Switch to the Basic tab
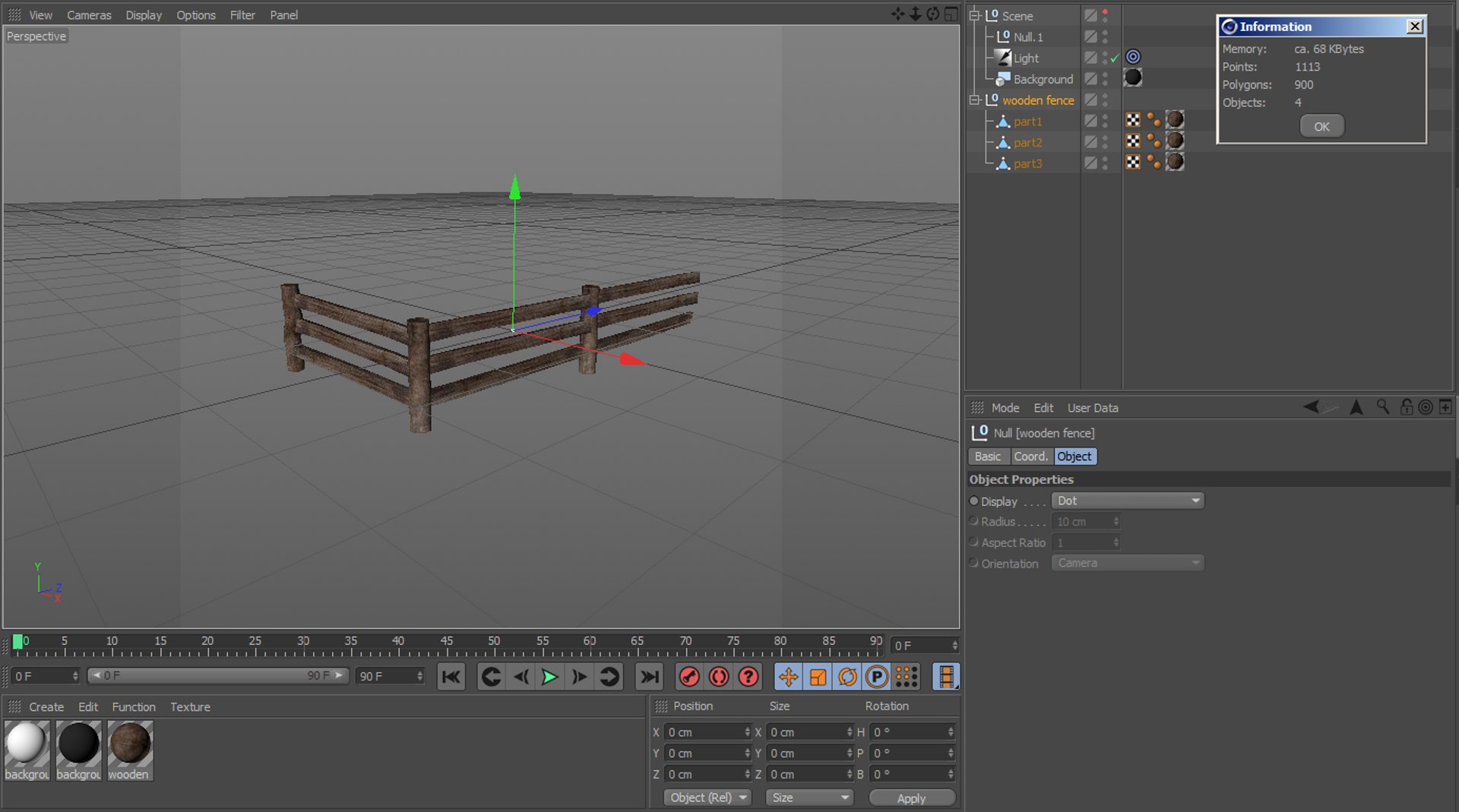The image size is (1459, 812). click(988, 456)
